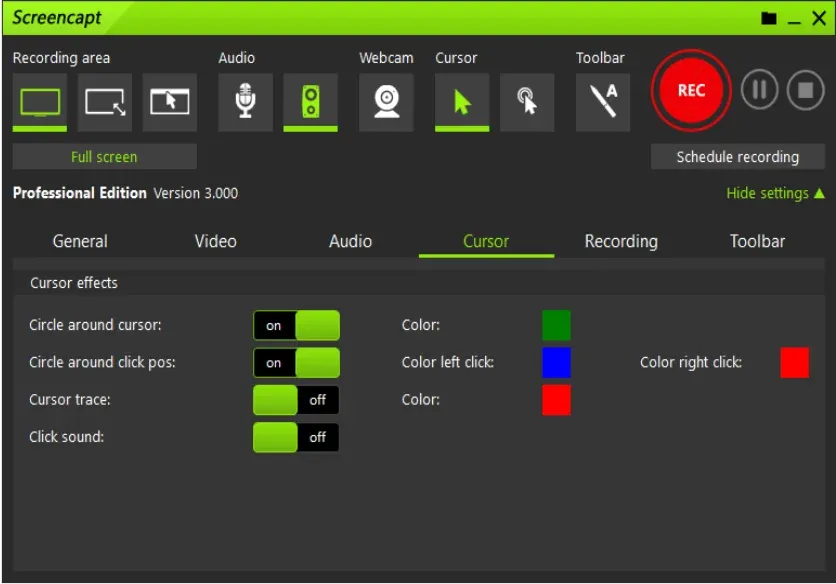Click the Professional Edition label
This screenshot has height=584, width=836.
pyautogui.click(x=79, y=193)
